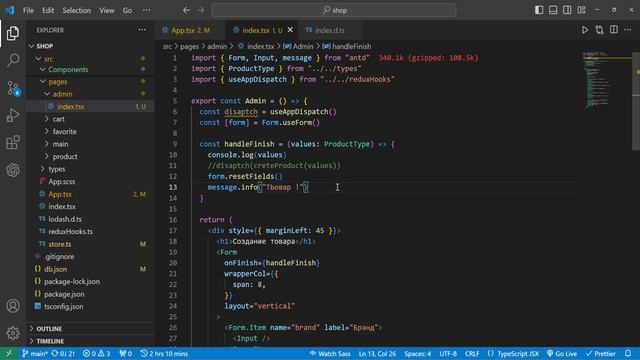
Task: Open the View menu
Action: point(107,10)
